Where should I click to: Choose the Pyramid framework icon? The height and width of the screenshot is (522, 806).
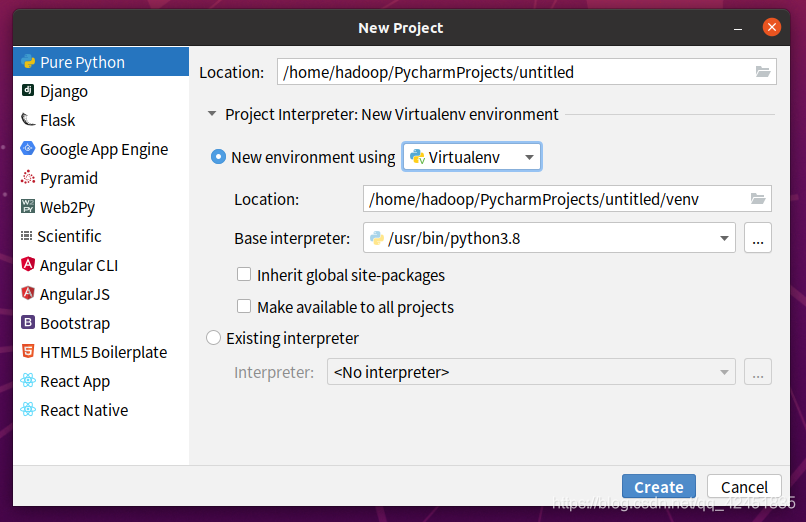tap(28, 178)
